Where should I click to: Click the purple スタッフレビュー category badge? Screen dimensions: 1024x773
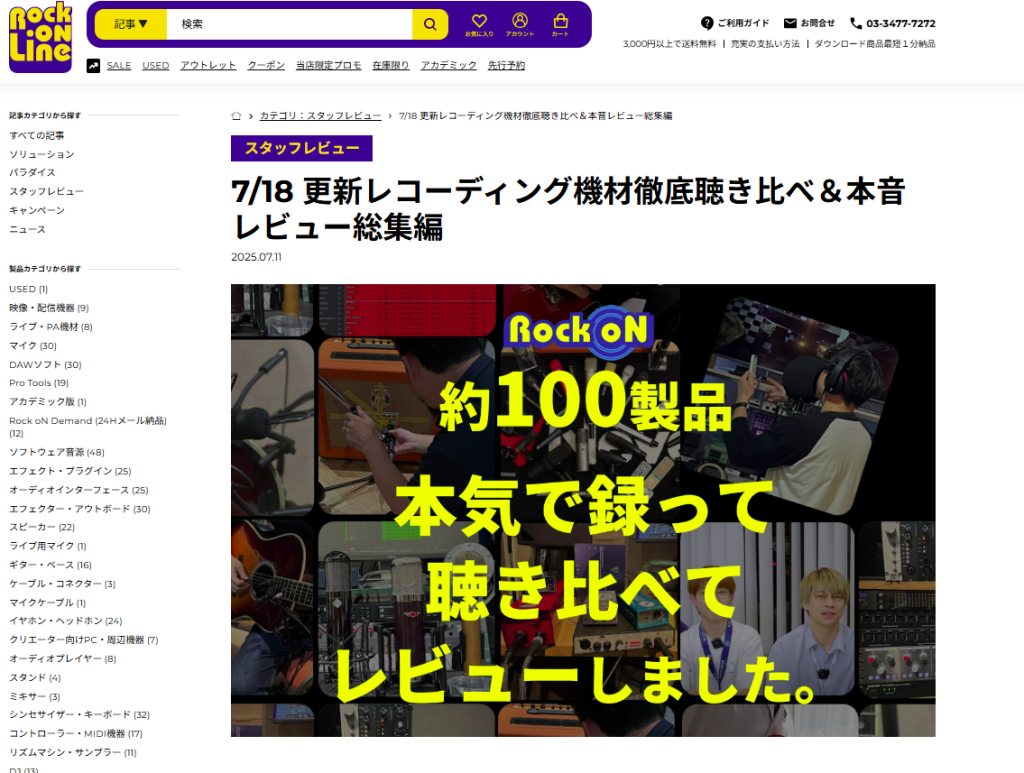(302, 148)
